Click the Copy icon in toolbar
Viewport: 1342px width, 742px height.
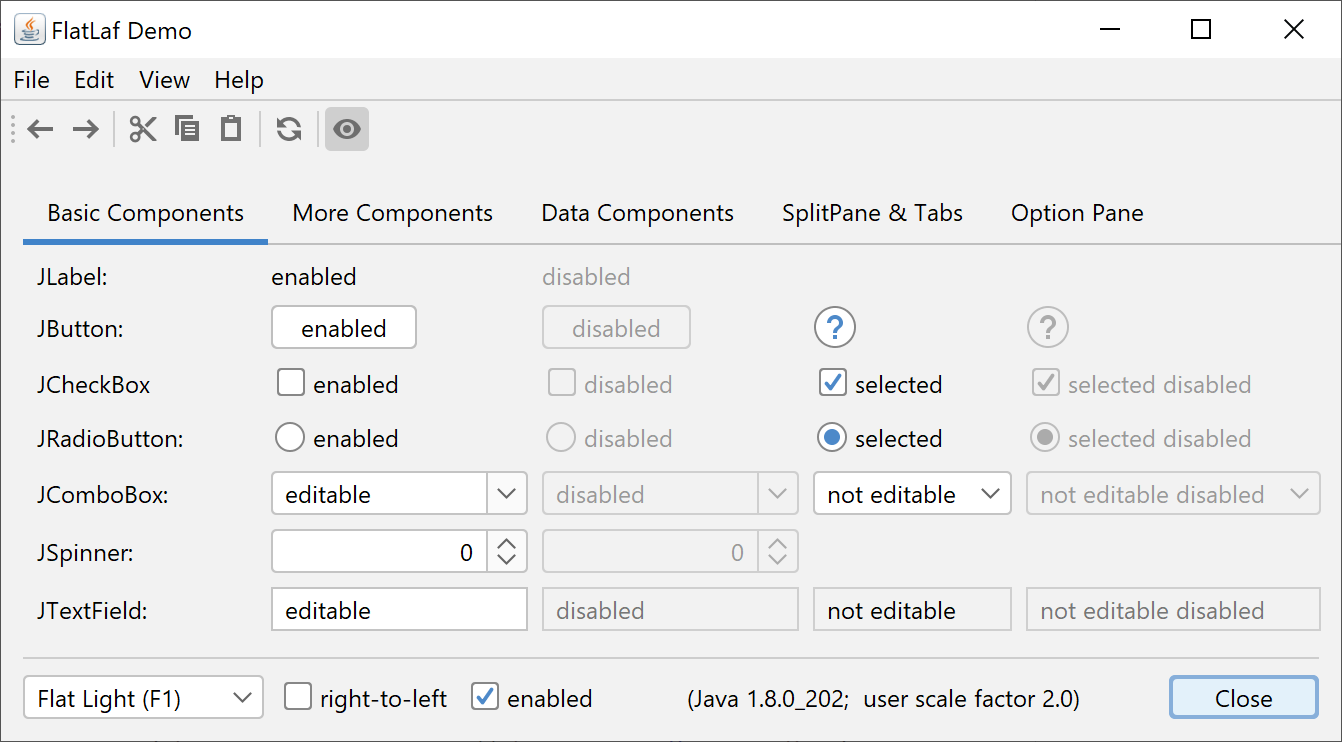187,129
